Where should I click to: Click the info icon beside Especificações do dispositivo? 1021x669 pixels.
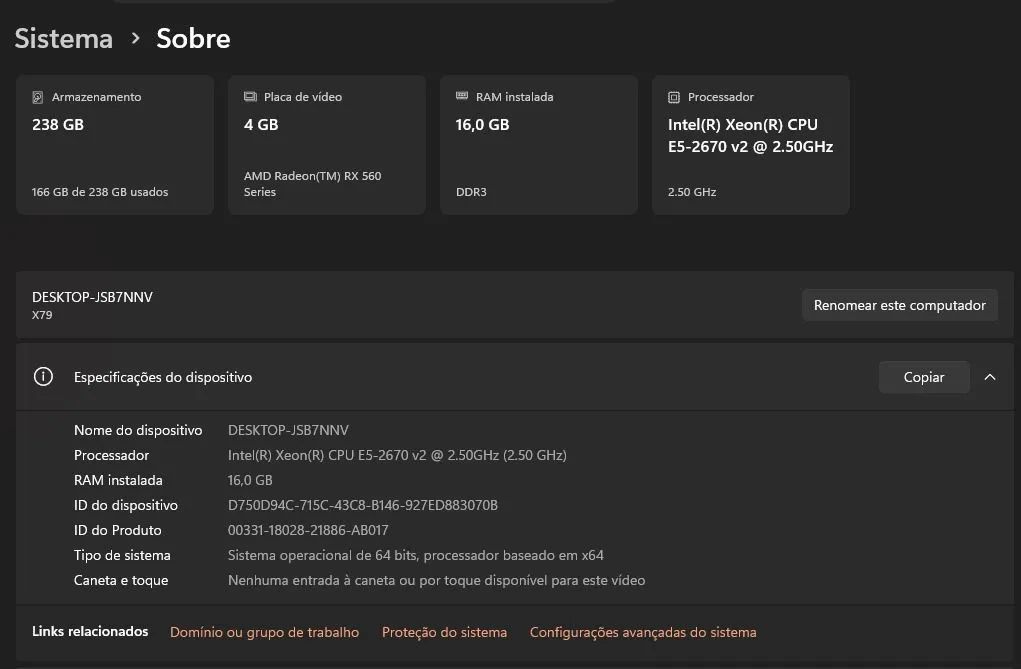[44, 377]
